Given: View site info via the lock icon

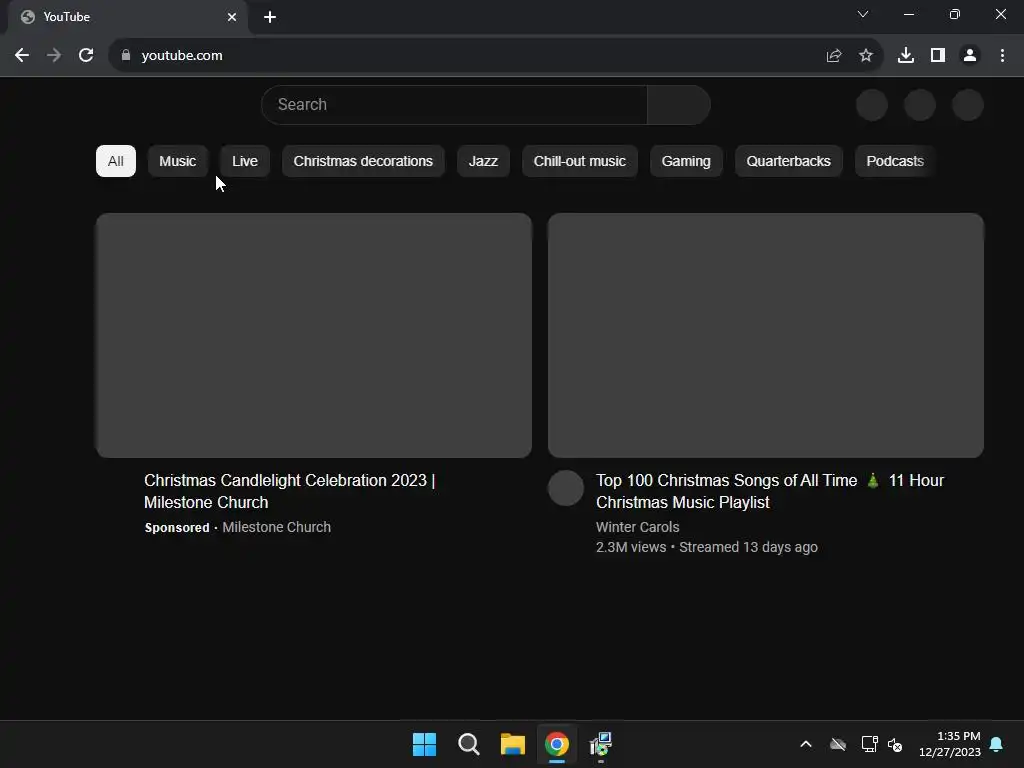Looking at the screenshot, I should (x=126, y=56).
